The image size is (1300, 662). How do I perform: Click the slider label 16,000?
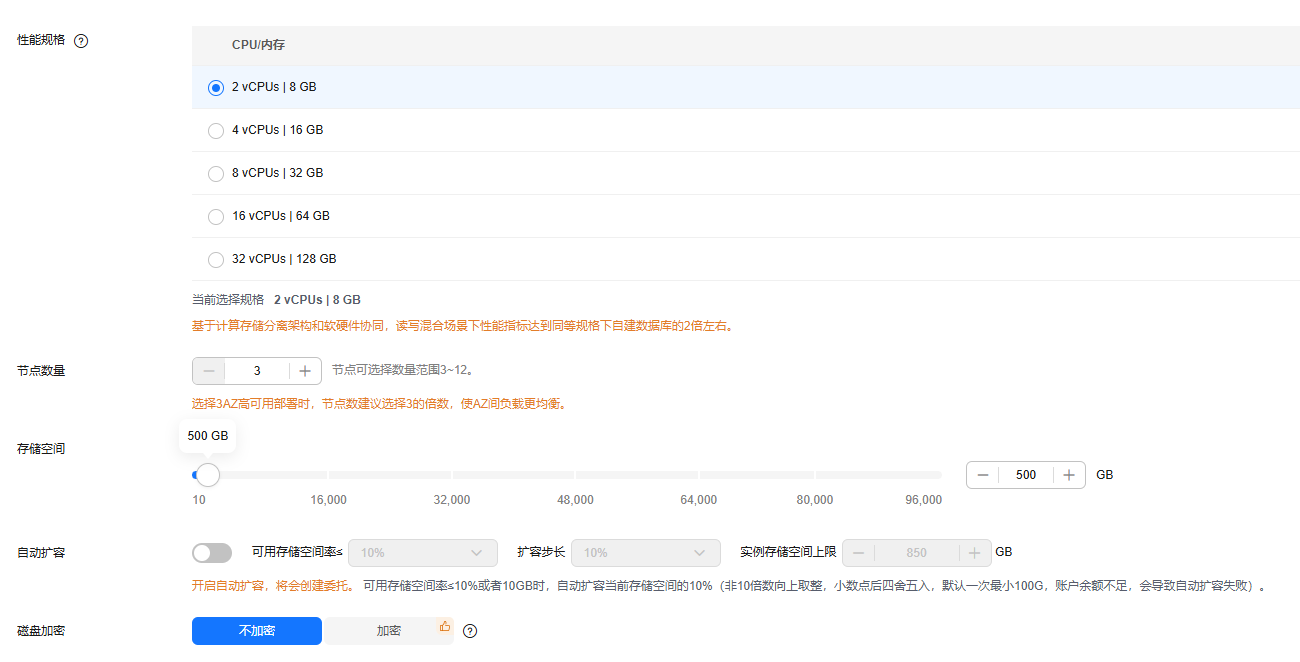tap(329, 500)
